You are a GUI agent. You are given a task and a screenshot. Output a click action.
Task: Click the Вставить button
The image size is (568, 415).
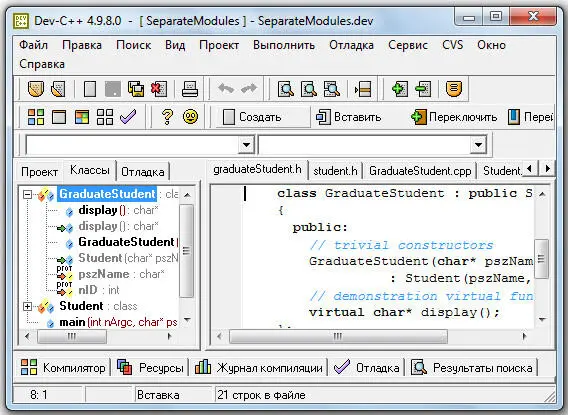tap(348, 117)
